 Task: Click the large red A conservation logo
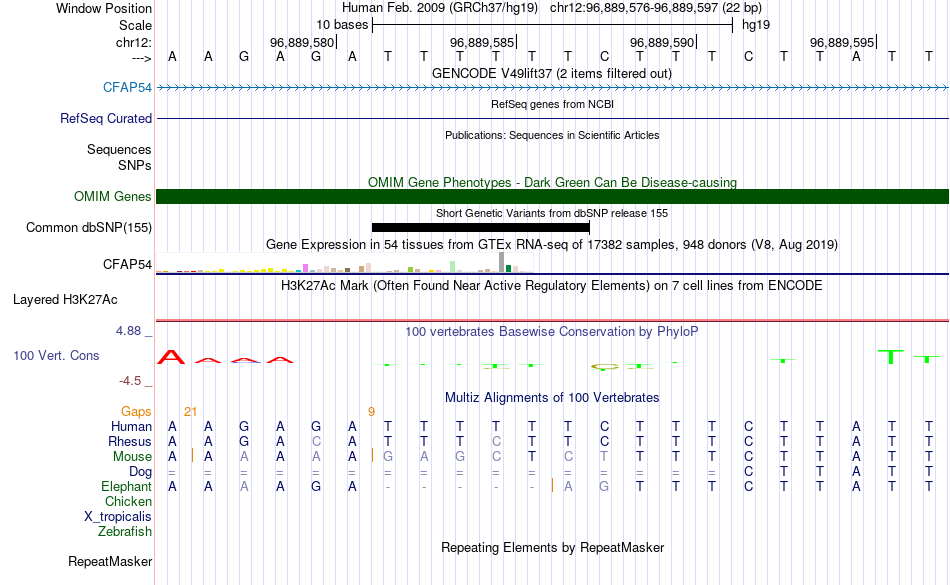[171, 357]
